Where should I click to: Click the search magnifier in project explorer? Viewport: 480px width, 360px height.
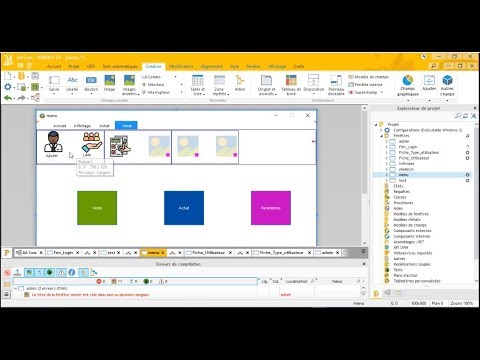point(458,116)
